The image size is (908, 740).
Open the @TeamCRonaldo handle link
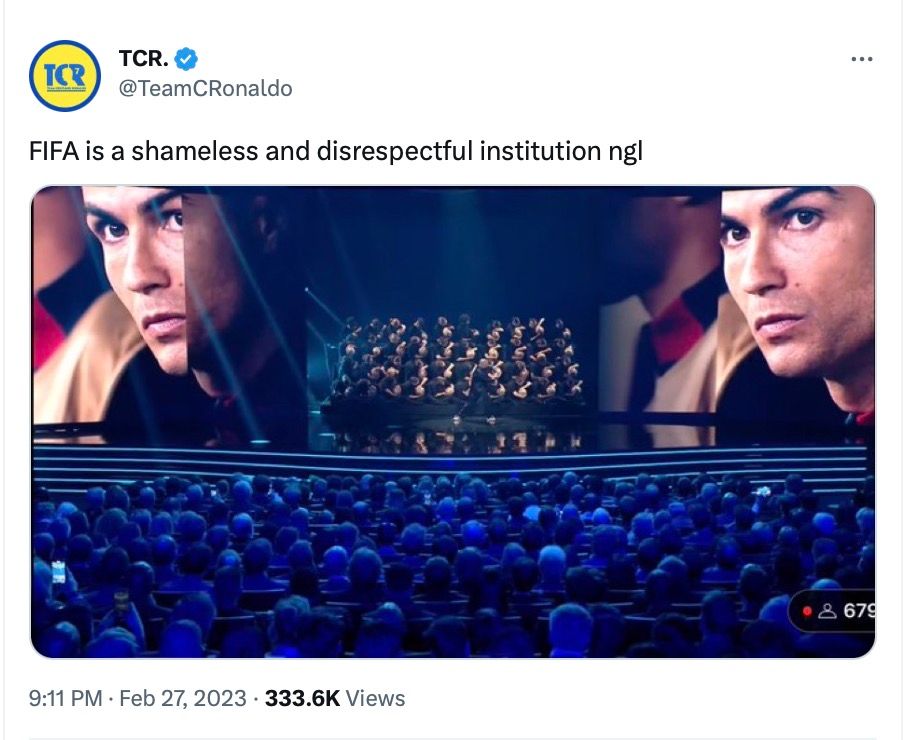click(x=205, y=88)
